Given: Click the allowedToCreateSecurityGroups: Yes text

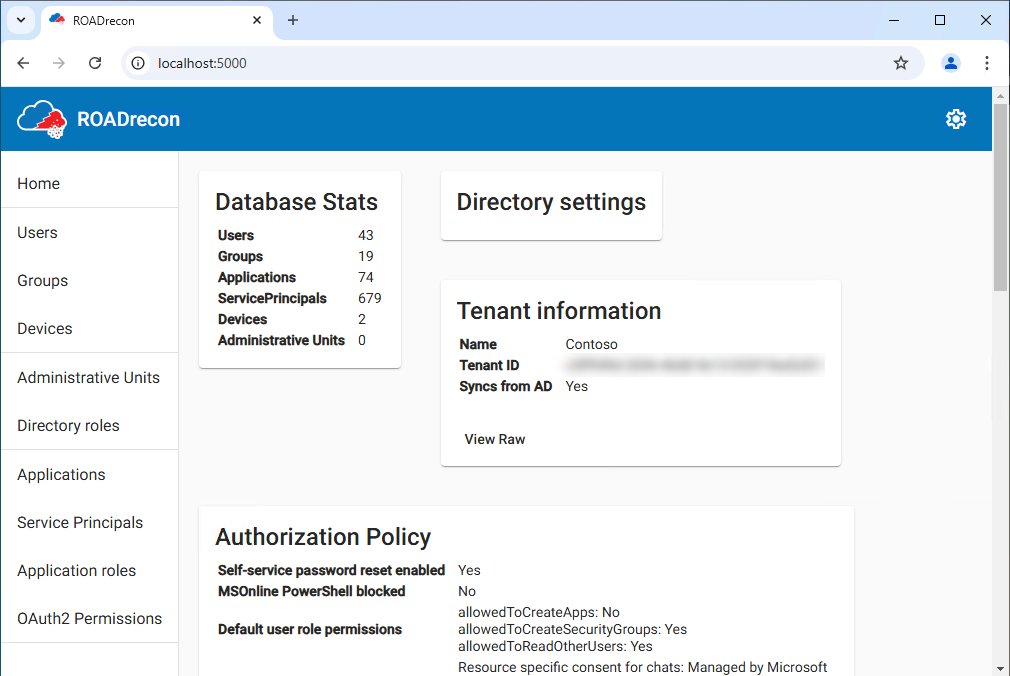Looking at the screenshot, I should 572,630.
